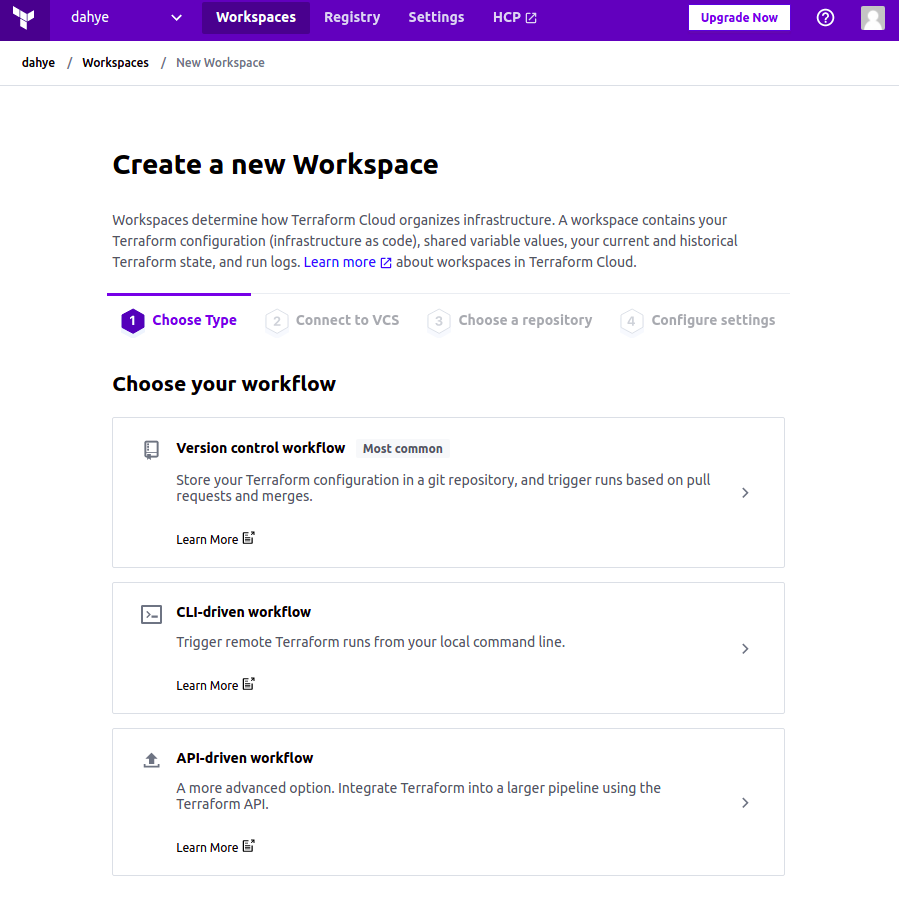Choose the Version control workflow title
Image resolution: width=899 pixels, height=916 pixels.
[x=261, y=448]
